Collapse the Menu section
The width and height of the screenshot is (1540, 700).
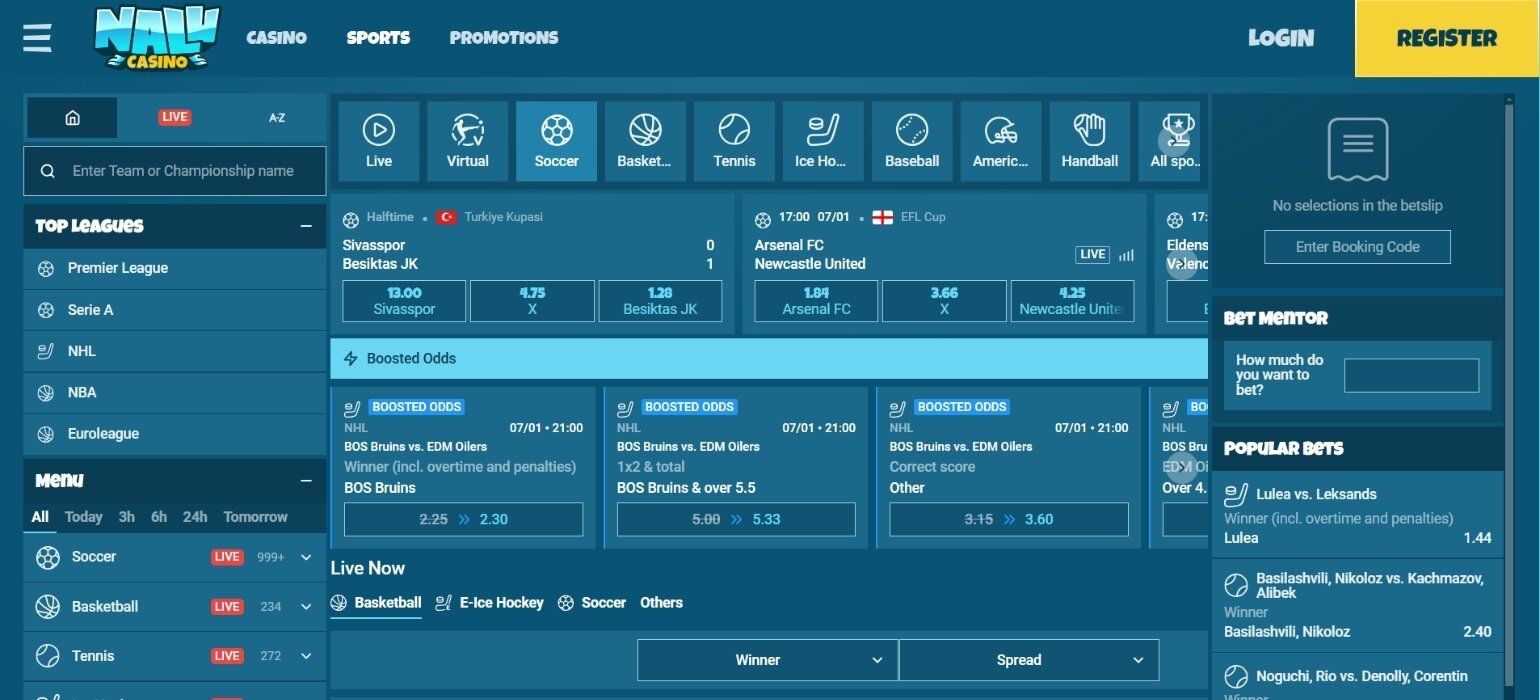306,481
